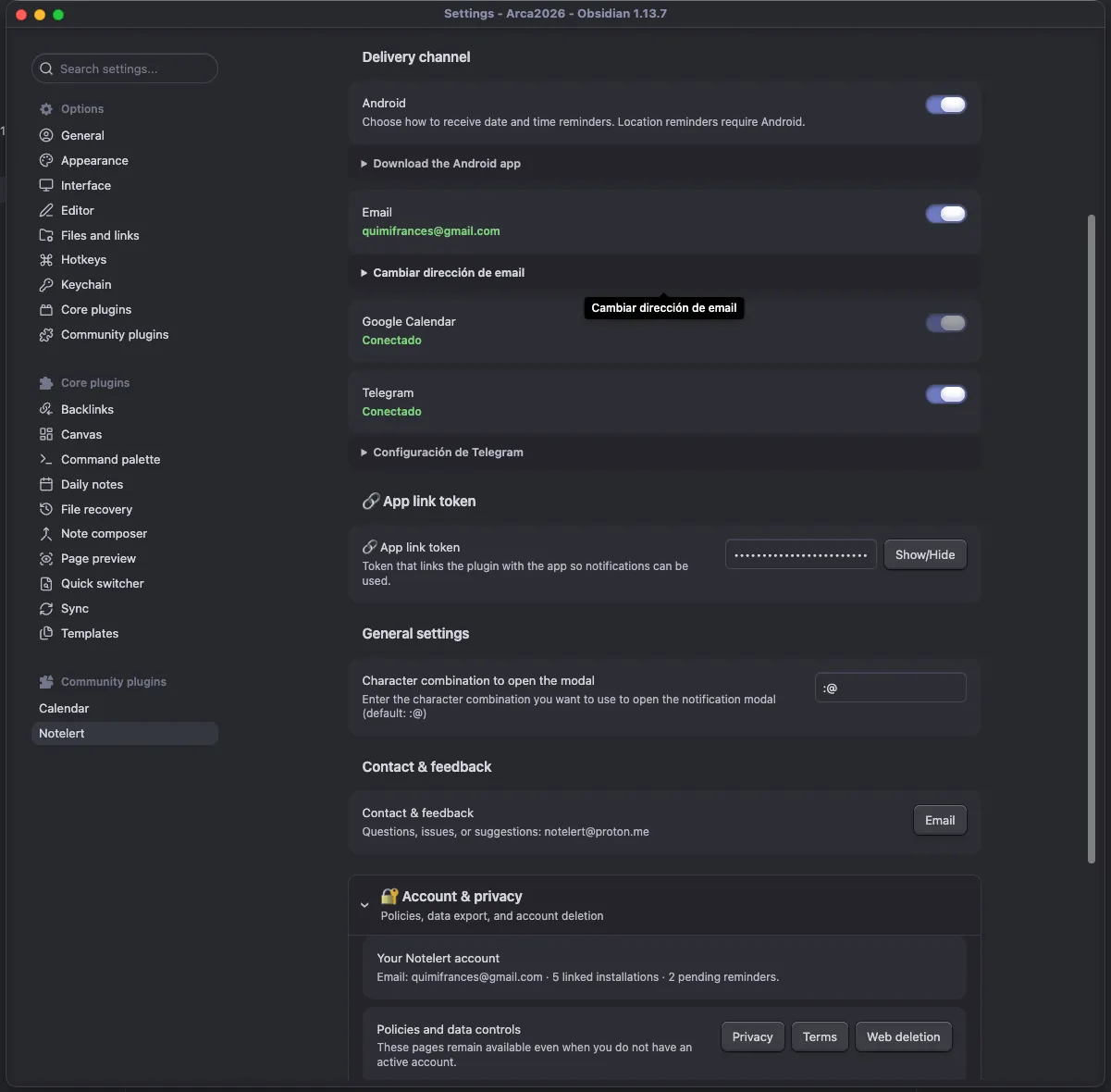Collapse the Account & privacy chevron
1111x1092 pixels.
pyautogui.click(x=364, y=905)
